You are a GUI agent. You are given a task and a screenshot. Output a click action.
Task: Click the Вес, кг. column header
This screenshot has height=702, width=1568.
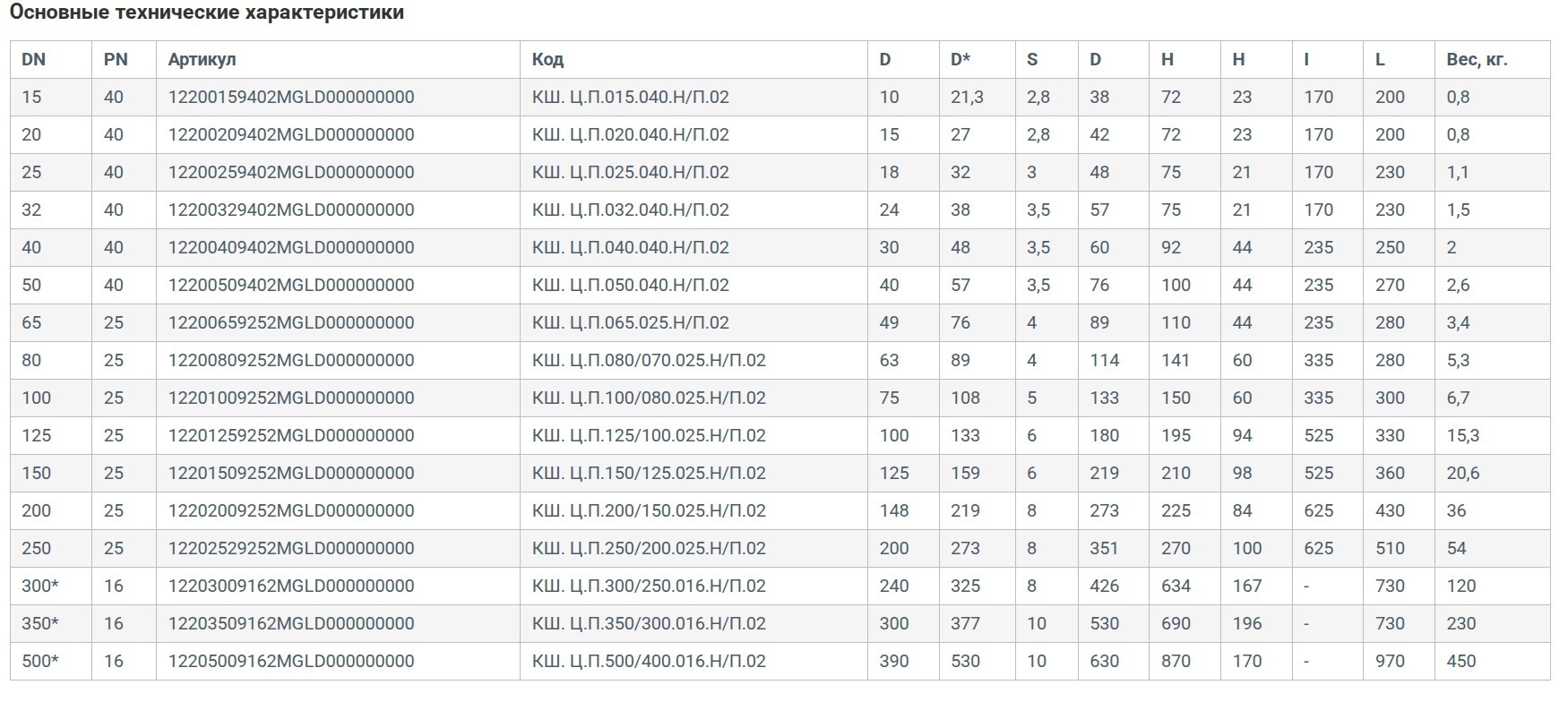pyautogui.click(x=1477, y=60)
